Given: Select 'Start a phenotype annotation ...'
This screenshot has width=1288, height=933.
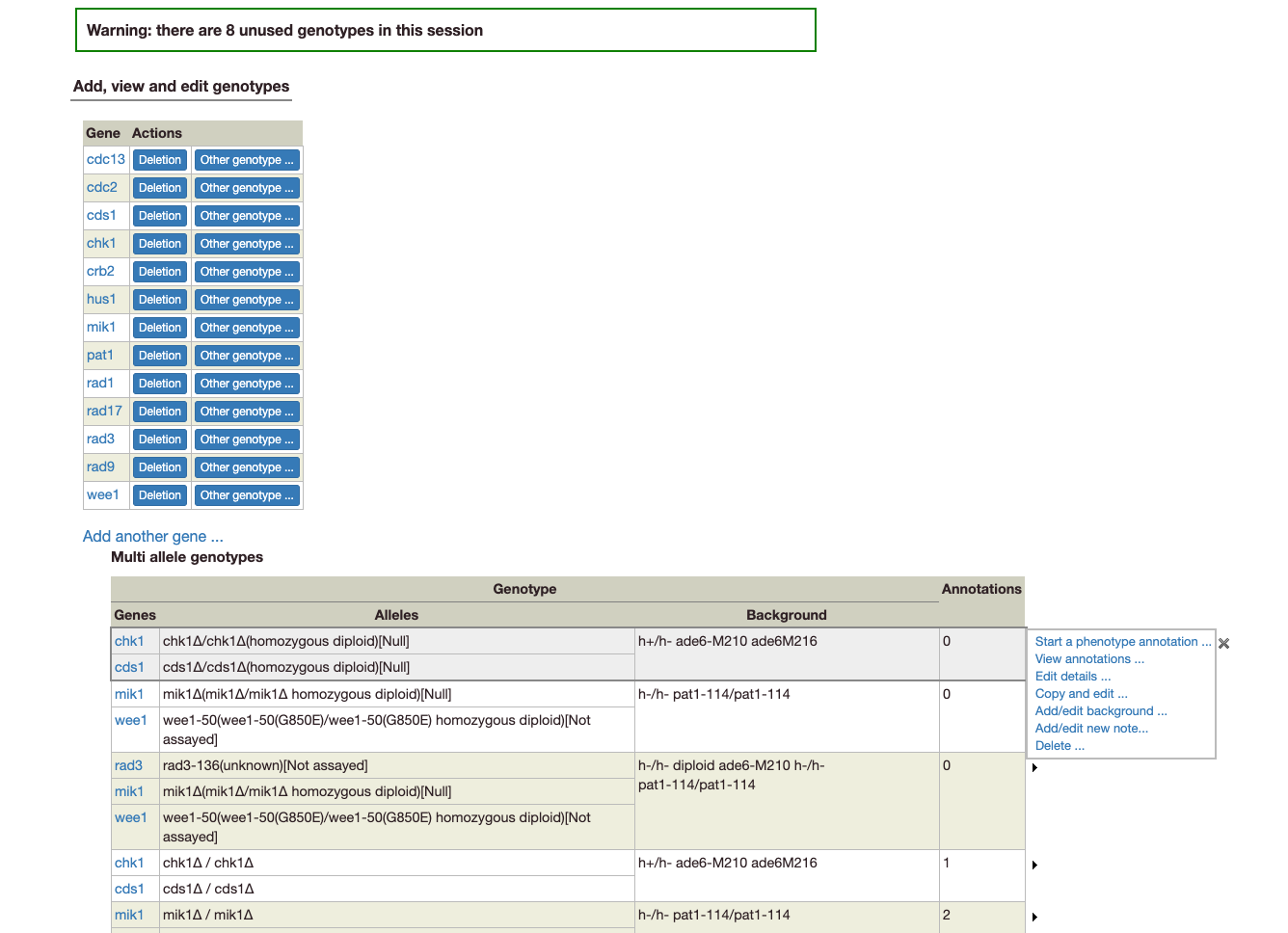Looking at the screenshot, I should click(1122, 641).
